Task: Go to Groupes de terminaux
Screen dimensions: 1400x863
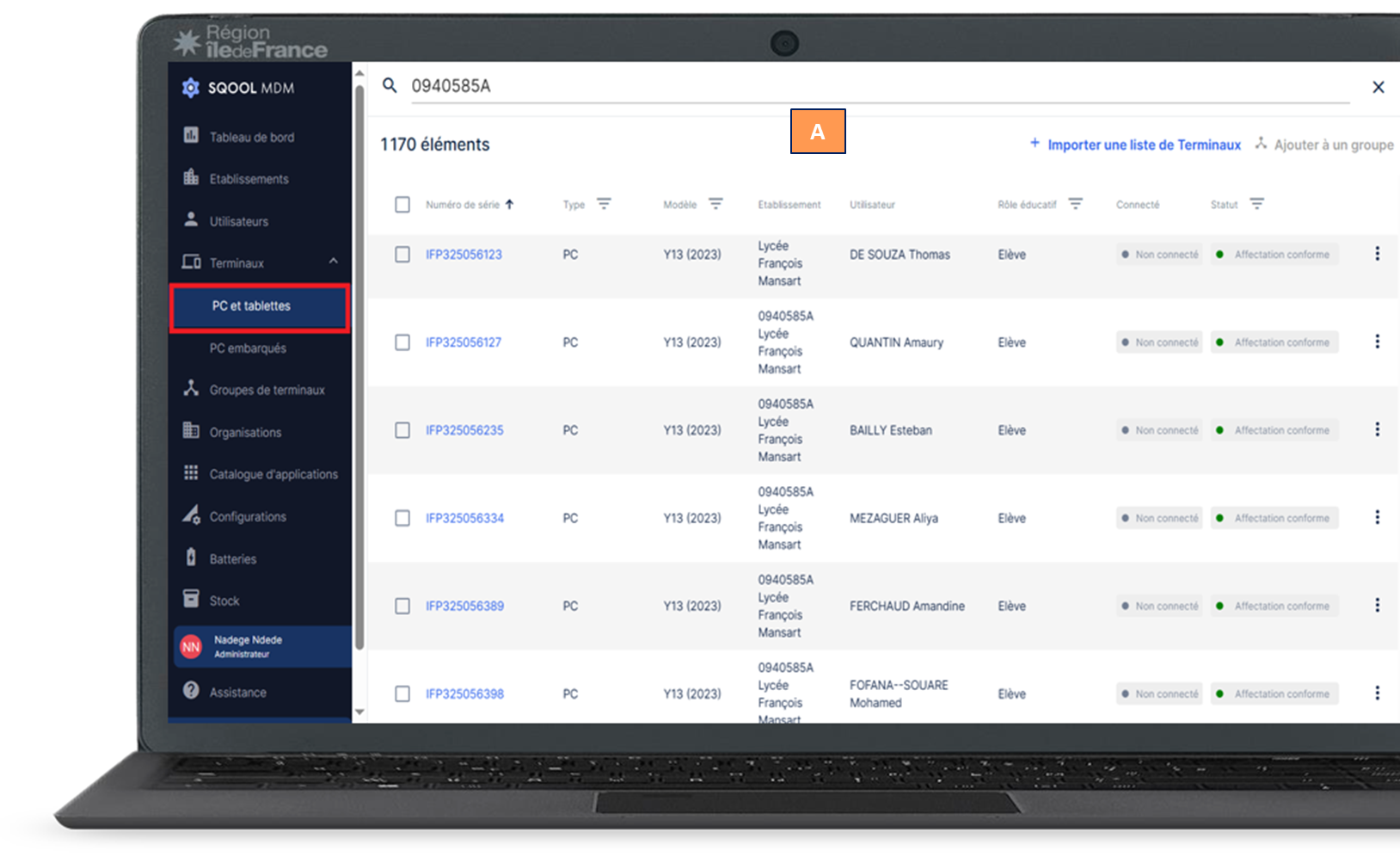Action: point(267,390)
